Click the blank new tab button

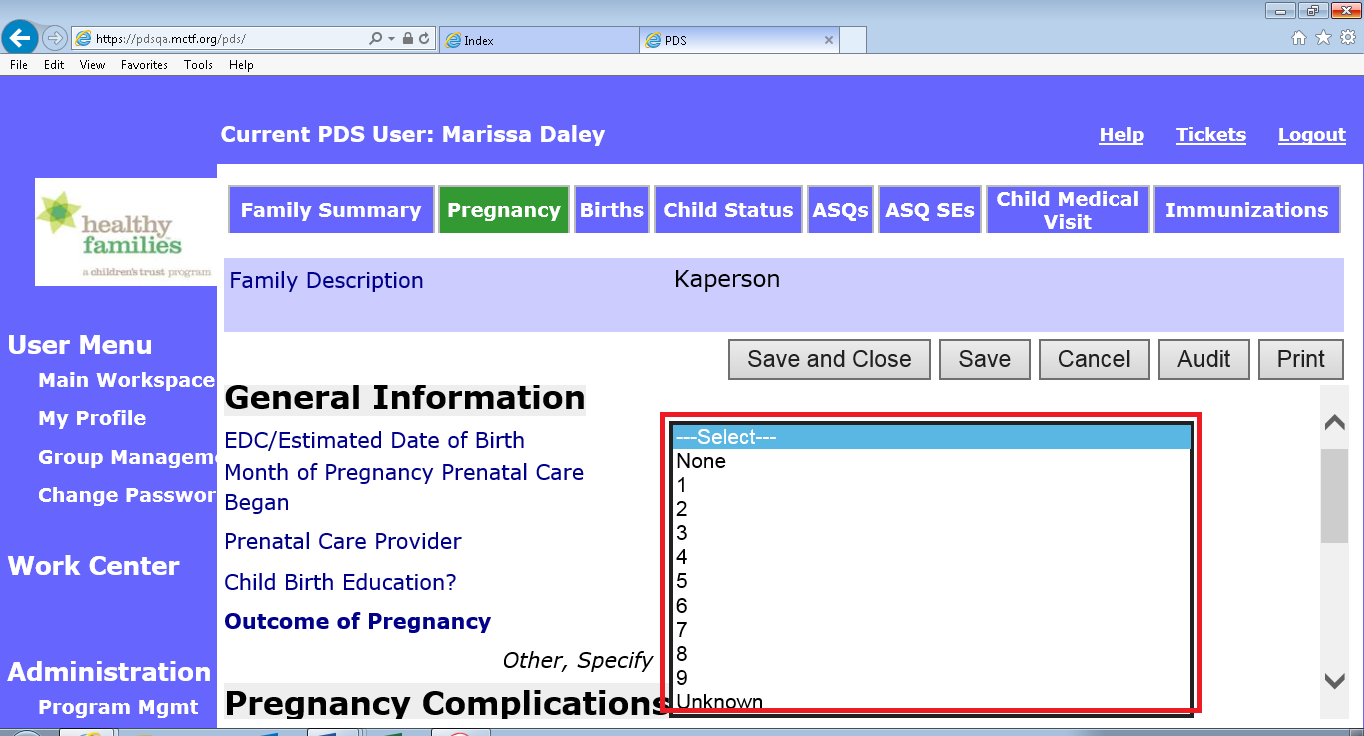pyautogui.click(x=852, y=40)
